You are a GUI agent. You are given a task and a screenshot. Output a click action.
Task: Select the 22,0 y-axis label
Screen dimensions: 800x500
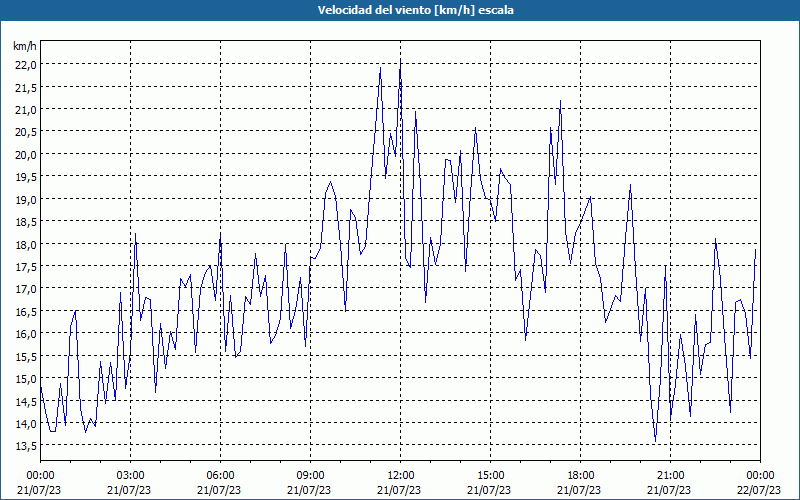27,64
